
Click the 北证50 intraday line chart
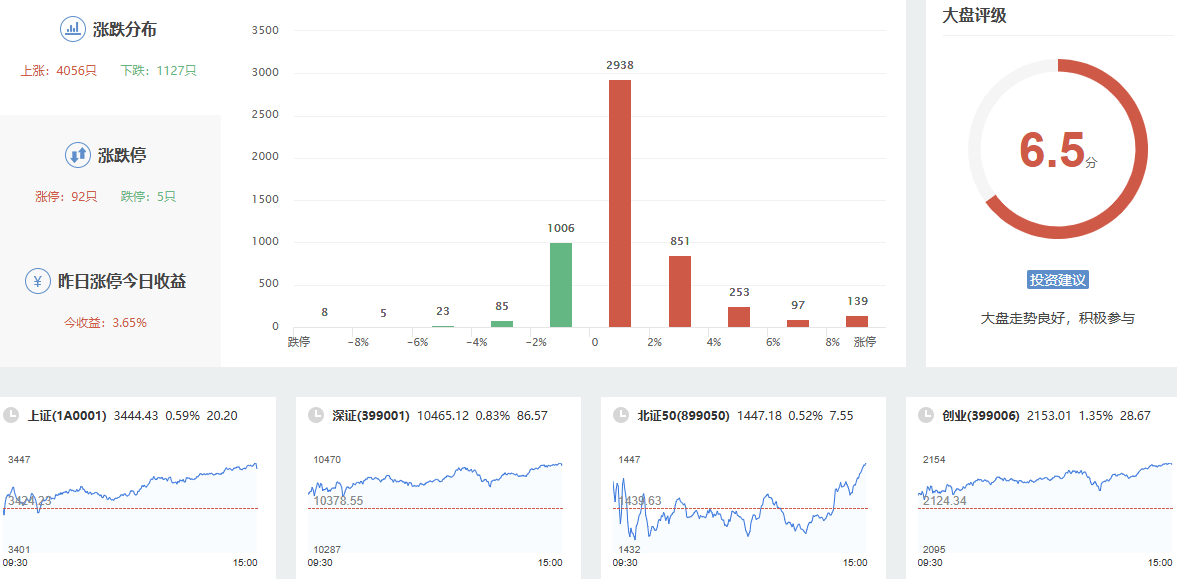point(740,505)
